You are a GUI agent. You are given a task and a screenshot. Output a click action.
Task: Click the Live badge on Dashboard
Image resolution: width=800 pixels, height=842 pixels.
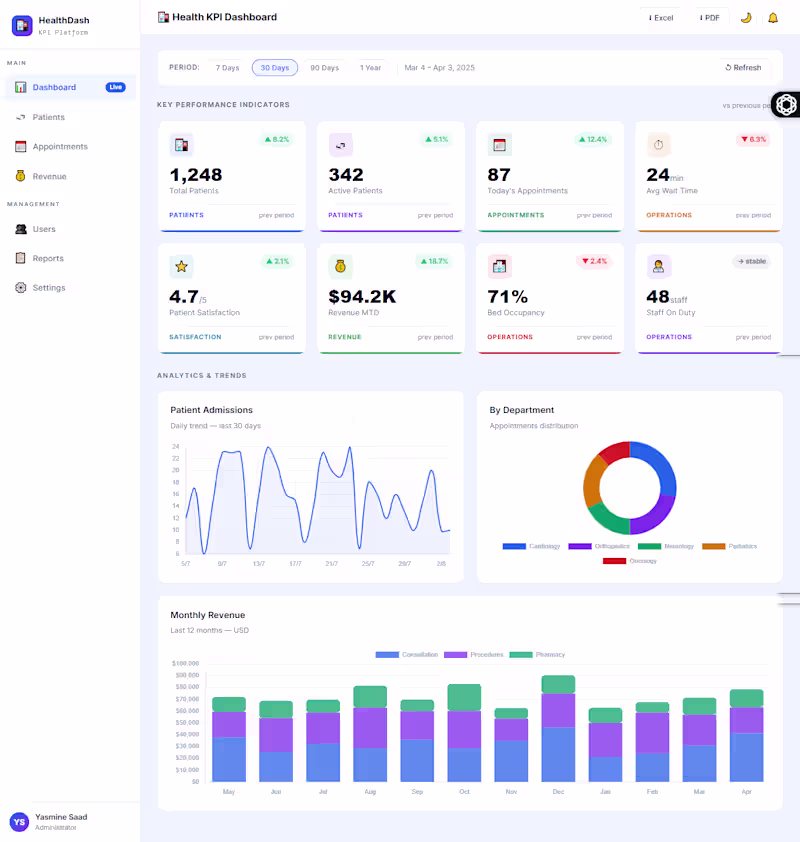(x=115, y=87)
